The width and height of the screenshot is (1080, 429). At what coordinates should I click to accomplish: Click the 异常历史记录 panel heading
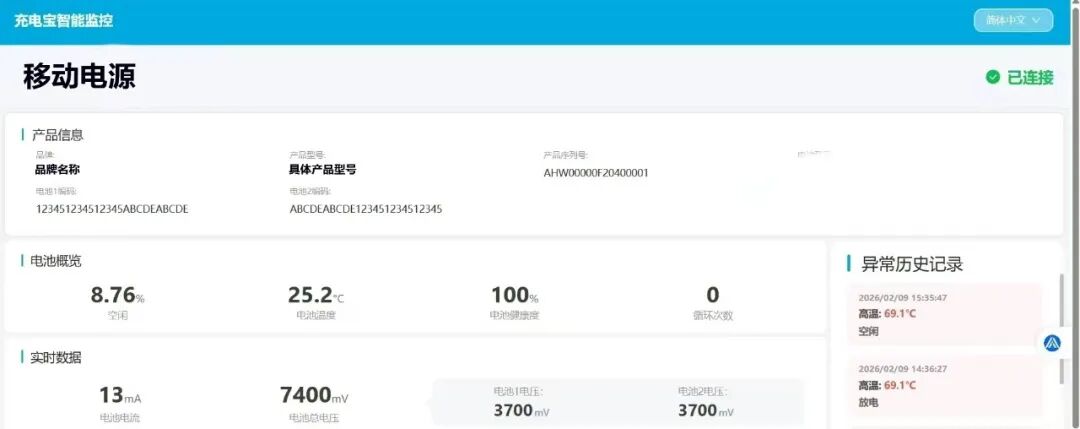[911, 264]
